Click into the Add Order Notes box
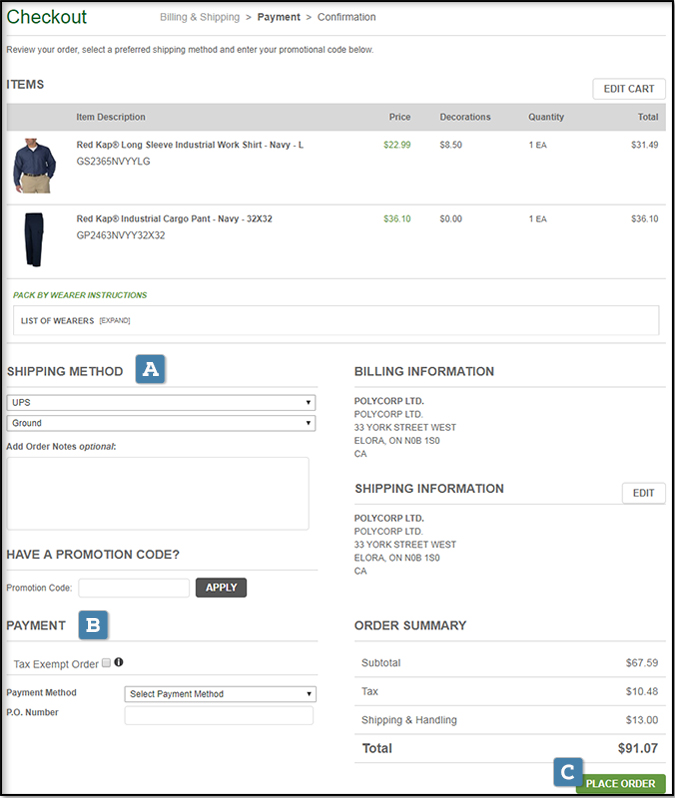This screenshot has width=675, height=798. 158,493
